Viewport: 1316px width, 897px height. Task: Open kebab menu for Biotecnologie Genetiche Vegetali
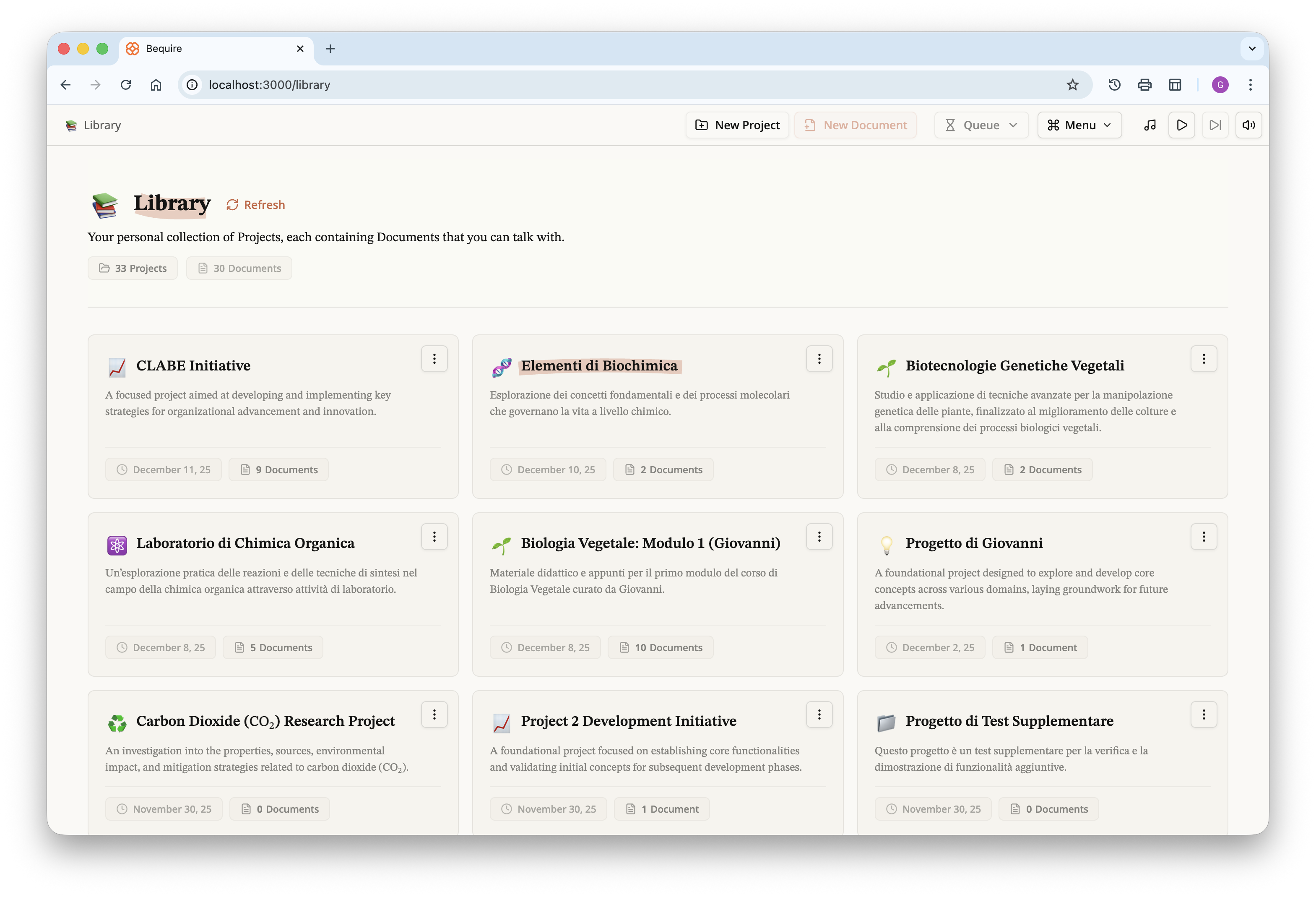point(1203,359)
